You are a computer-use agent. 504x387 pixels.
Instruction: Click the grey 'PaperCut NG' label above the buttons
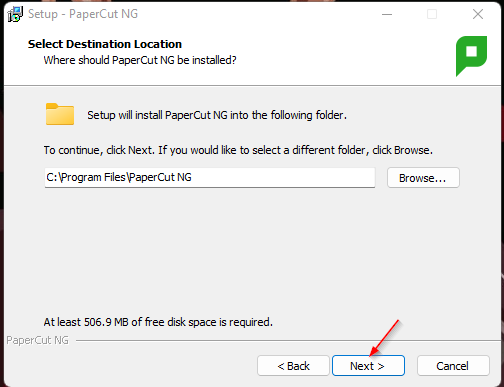[x=38, y=340]
